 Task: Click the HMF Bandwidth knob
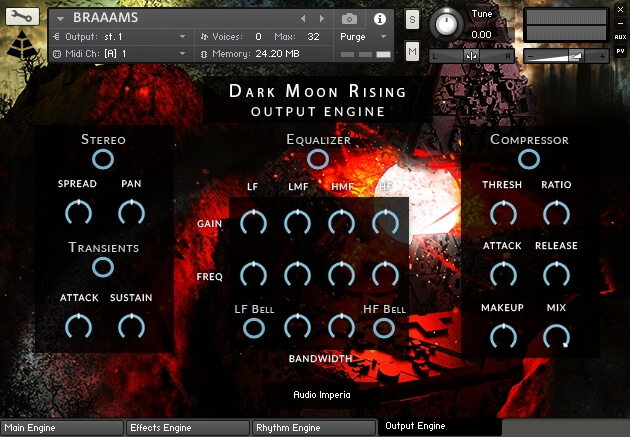point(342,327)
